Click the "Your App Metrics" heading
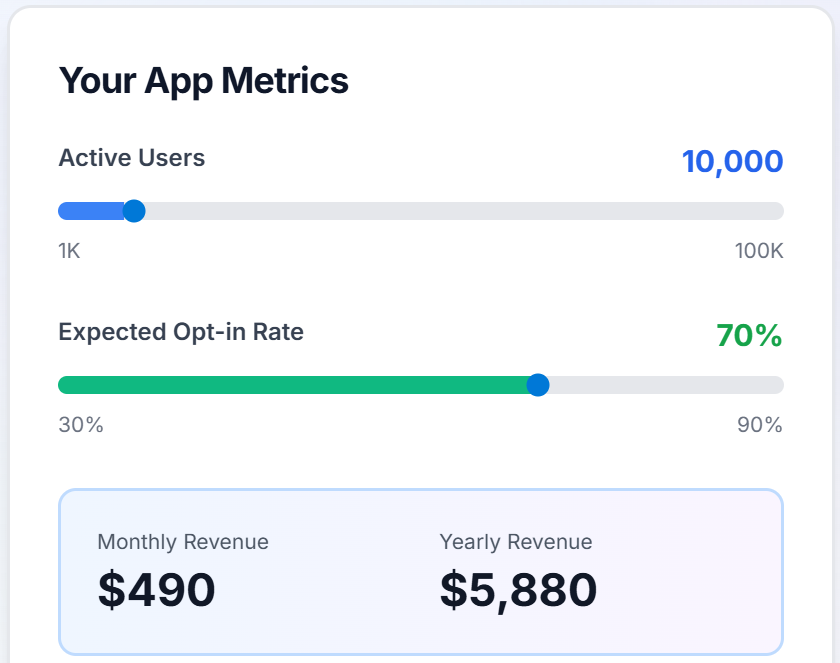Viewport: 840px width, 663px height. tap(204, 80)
